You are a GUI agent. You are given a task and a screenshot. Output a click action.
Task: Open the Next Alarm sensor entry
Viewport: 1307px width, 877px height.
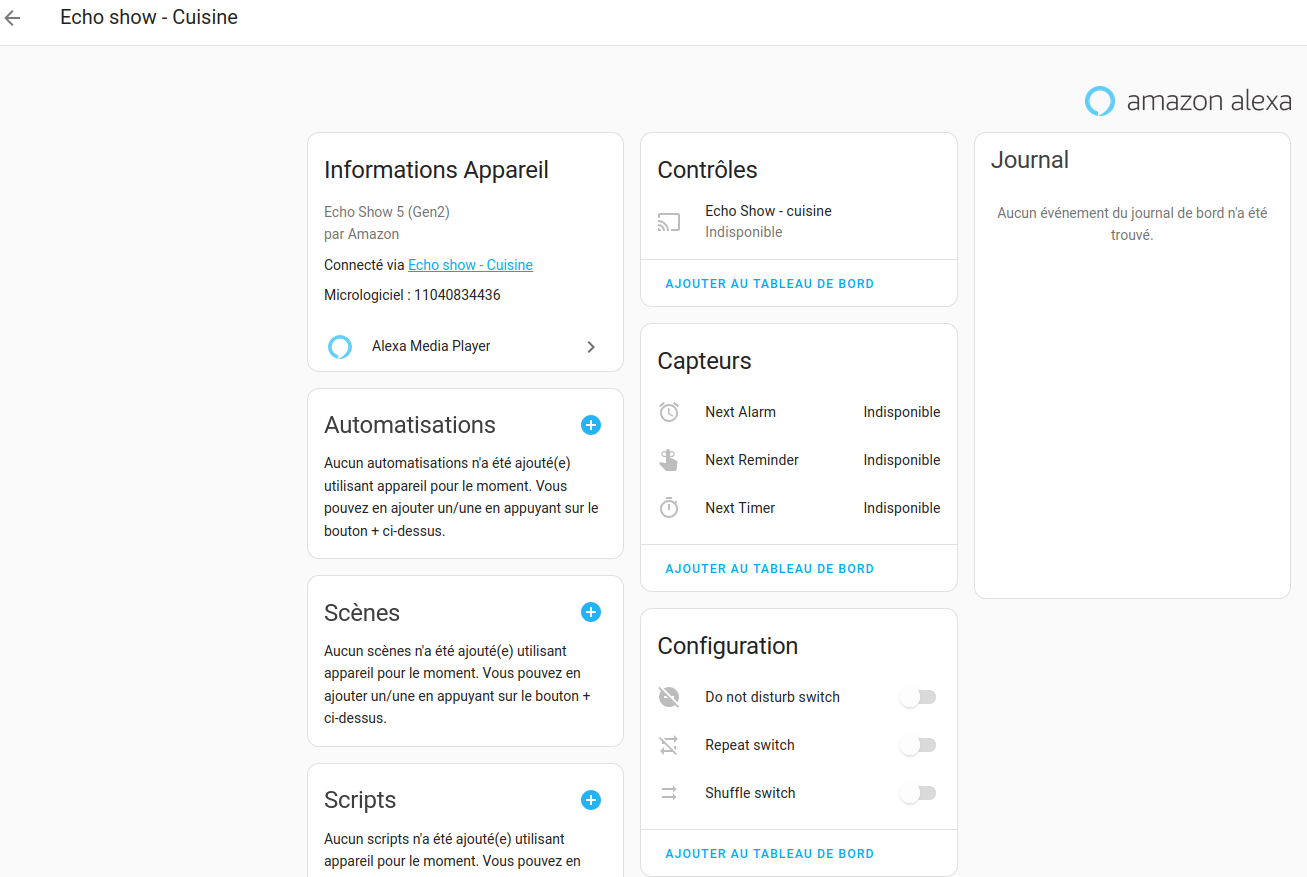pos(799,412)
